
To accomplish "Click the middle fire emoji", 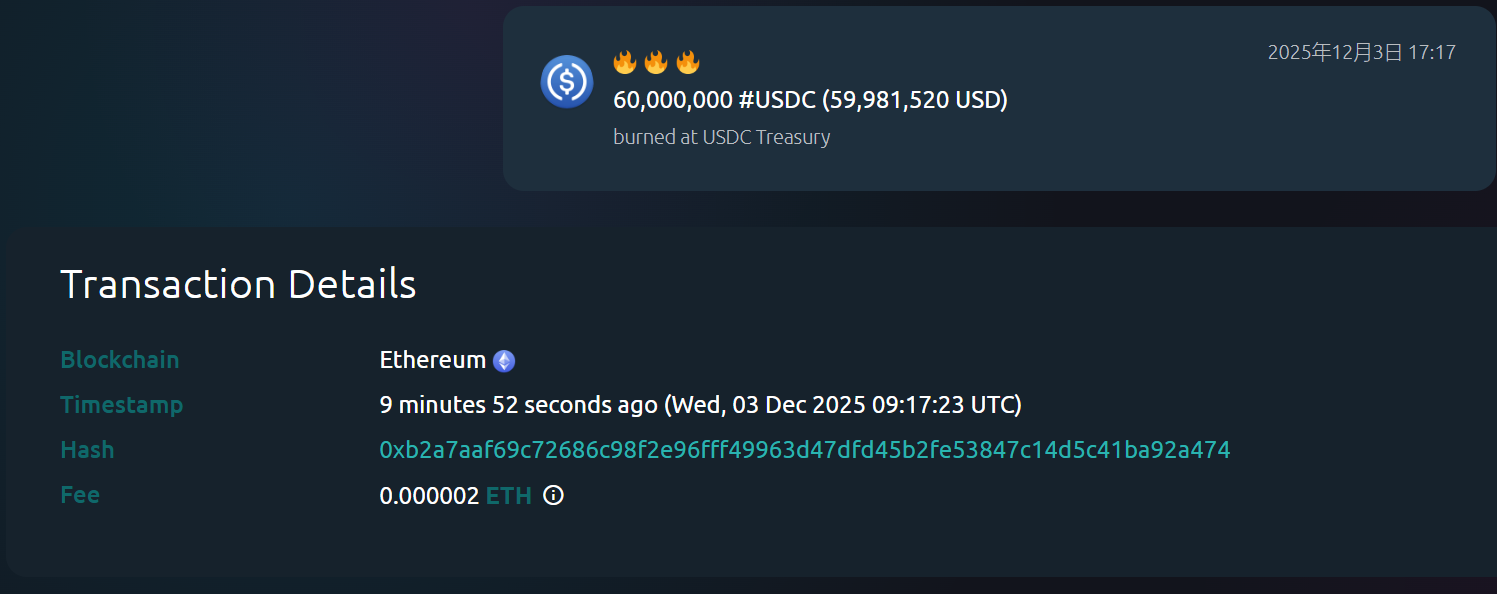I will pos(656,63).
